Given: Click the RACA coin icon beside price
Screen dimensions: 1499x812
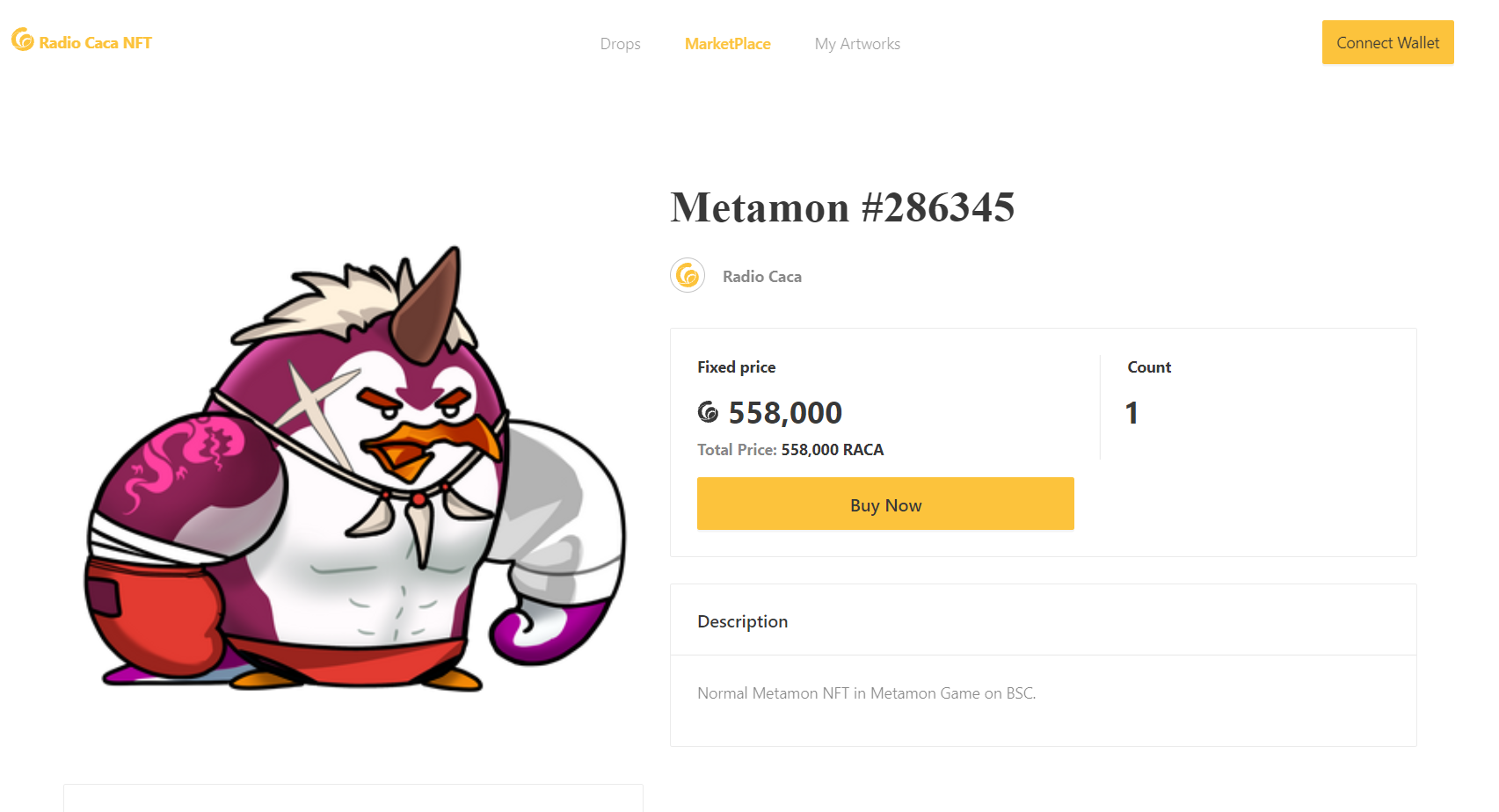Looking at the screenshot, I should point(708,412).
